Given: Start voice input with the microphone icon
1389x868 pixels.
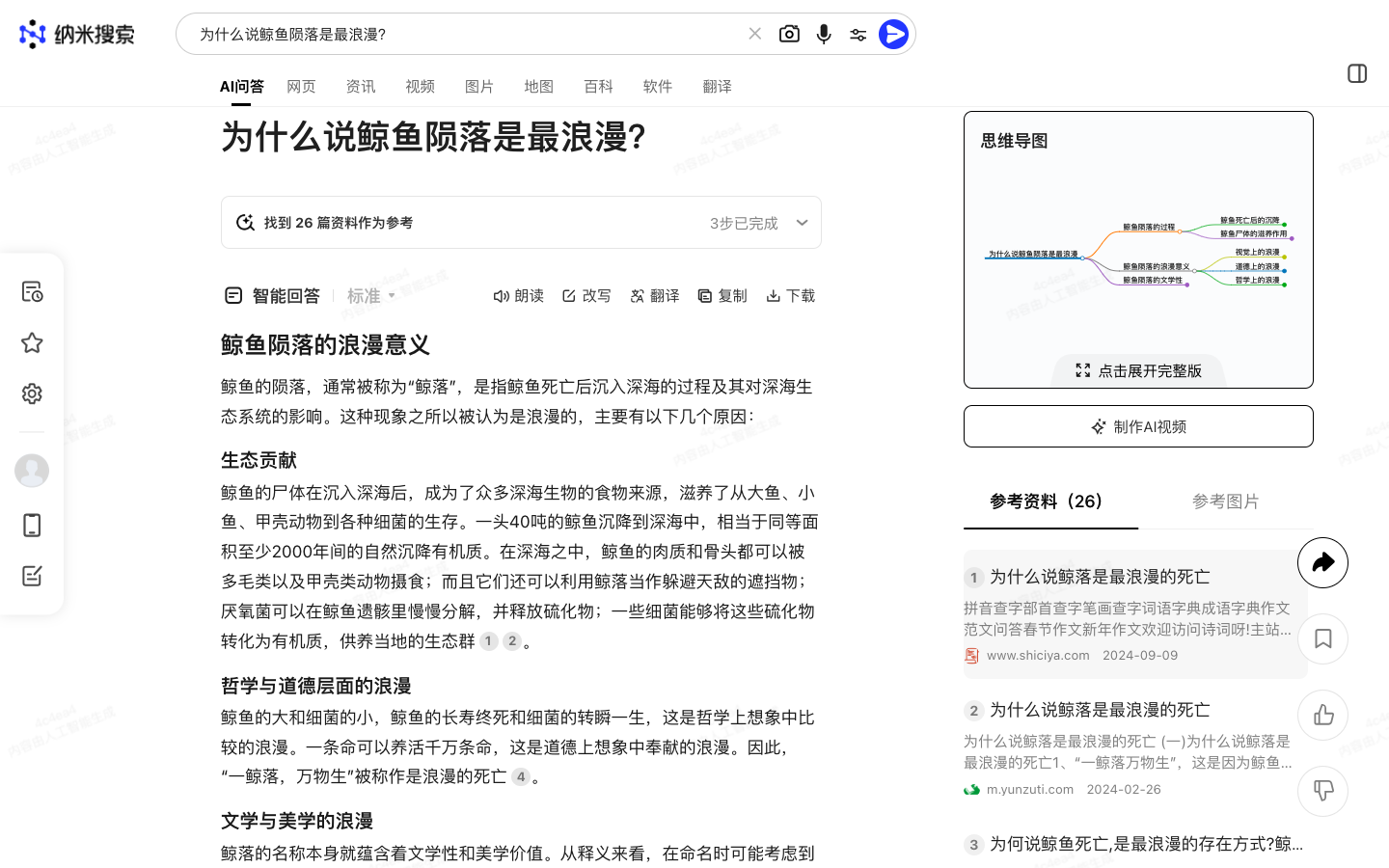Looking at the screenshot, I should (824, 34).
